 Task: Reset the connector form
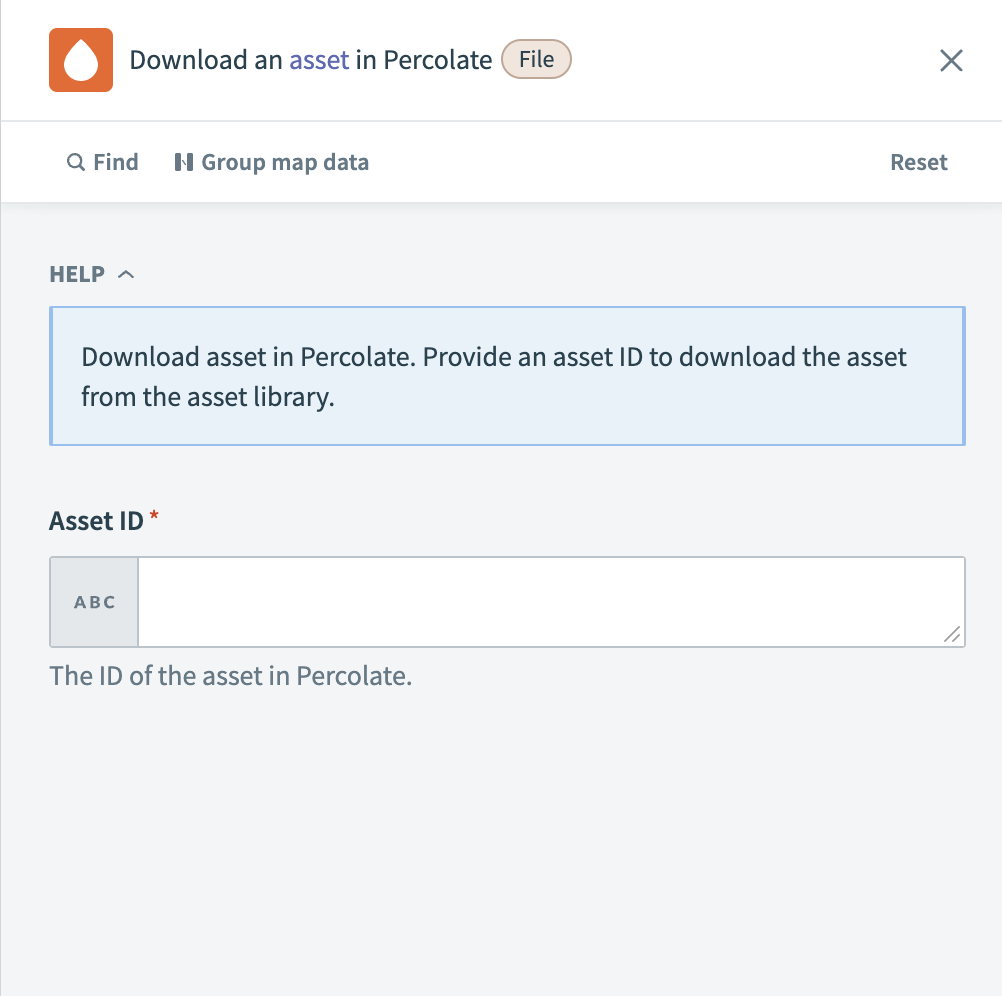(x=918, y=161)
